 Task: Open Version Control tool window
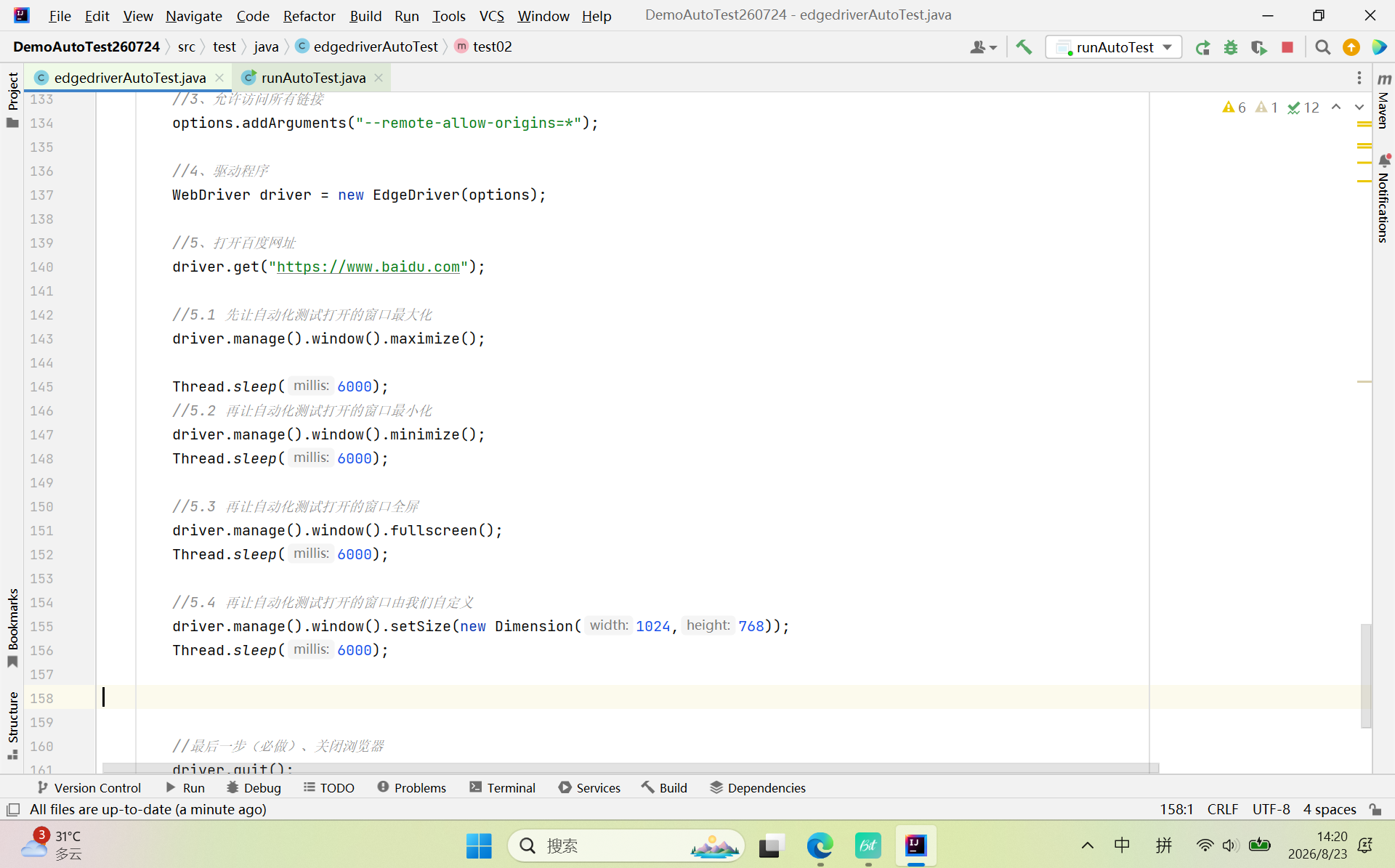(x=89, y=787)
